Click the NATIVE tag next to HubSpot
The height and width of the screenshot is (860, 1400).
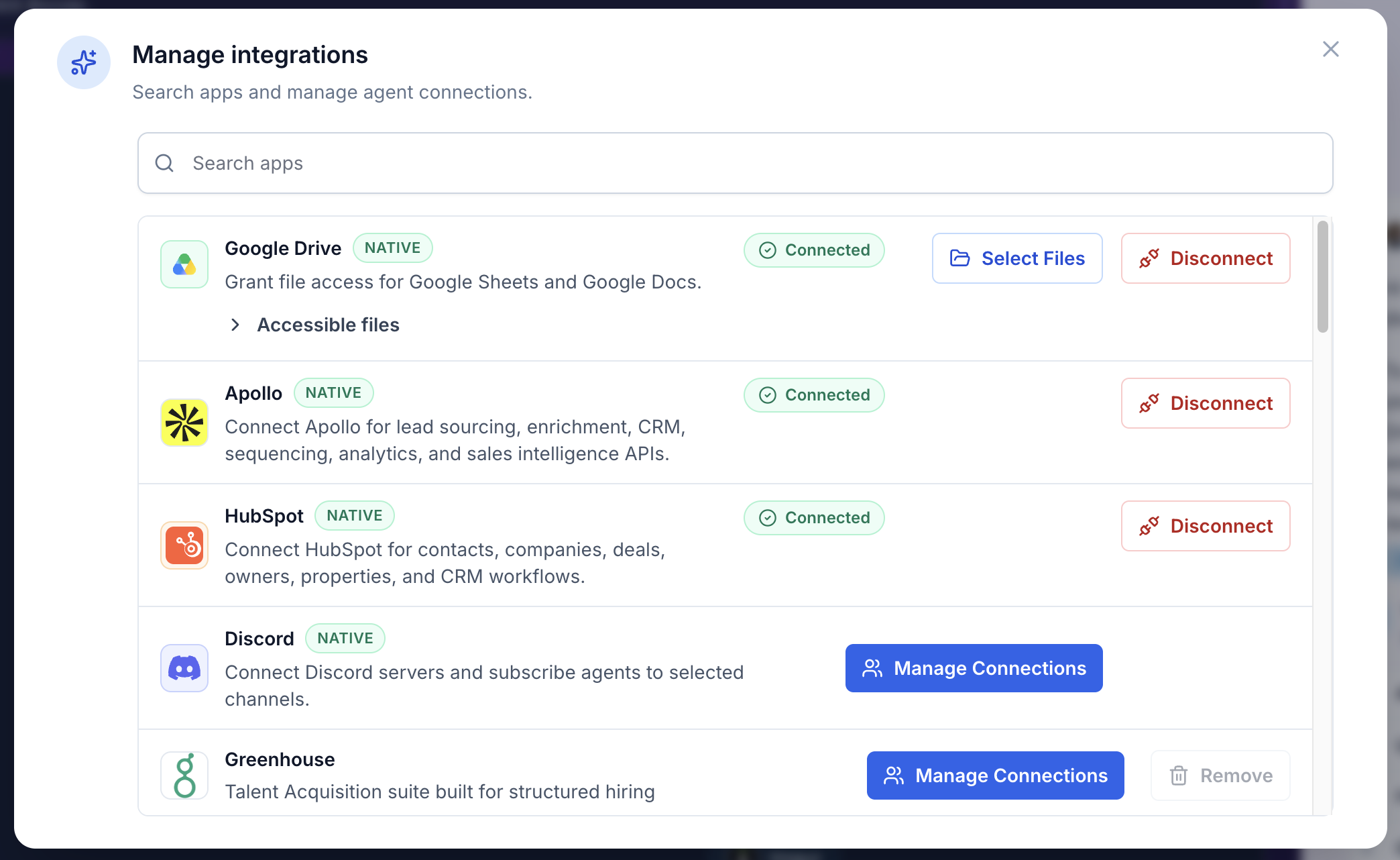point(355,516)
